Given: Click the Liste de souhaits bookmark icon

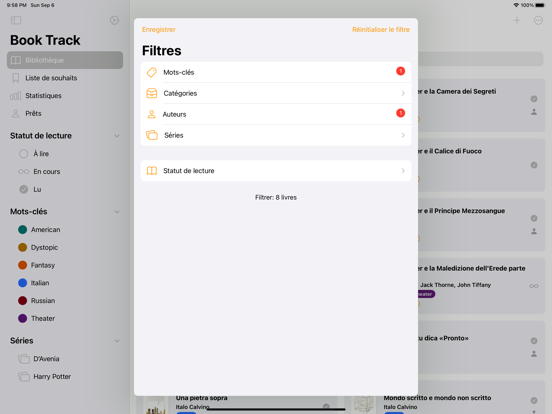Looking at the screenshot, I should click(15, 78).
